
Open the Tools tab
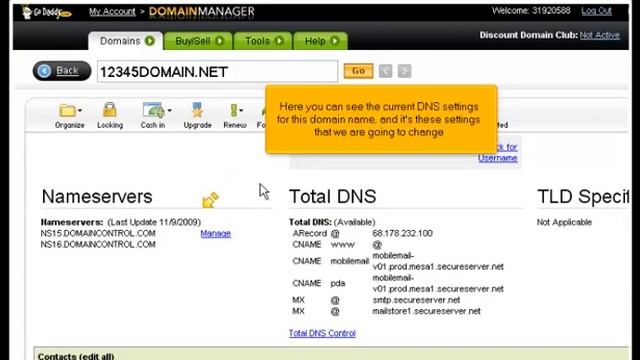(x=263, y=41)
